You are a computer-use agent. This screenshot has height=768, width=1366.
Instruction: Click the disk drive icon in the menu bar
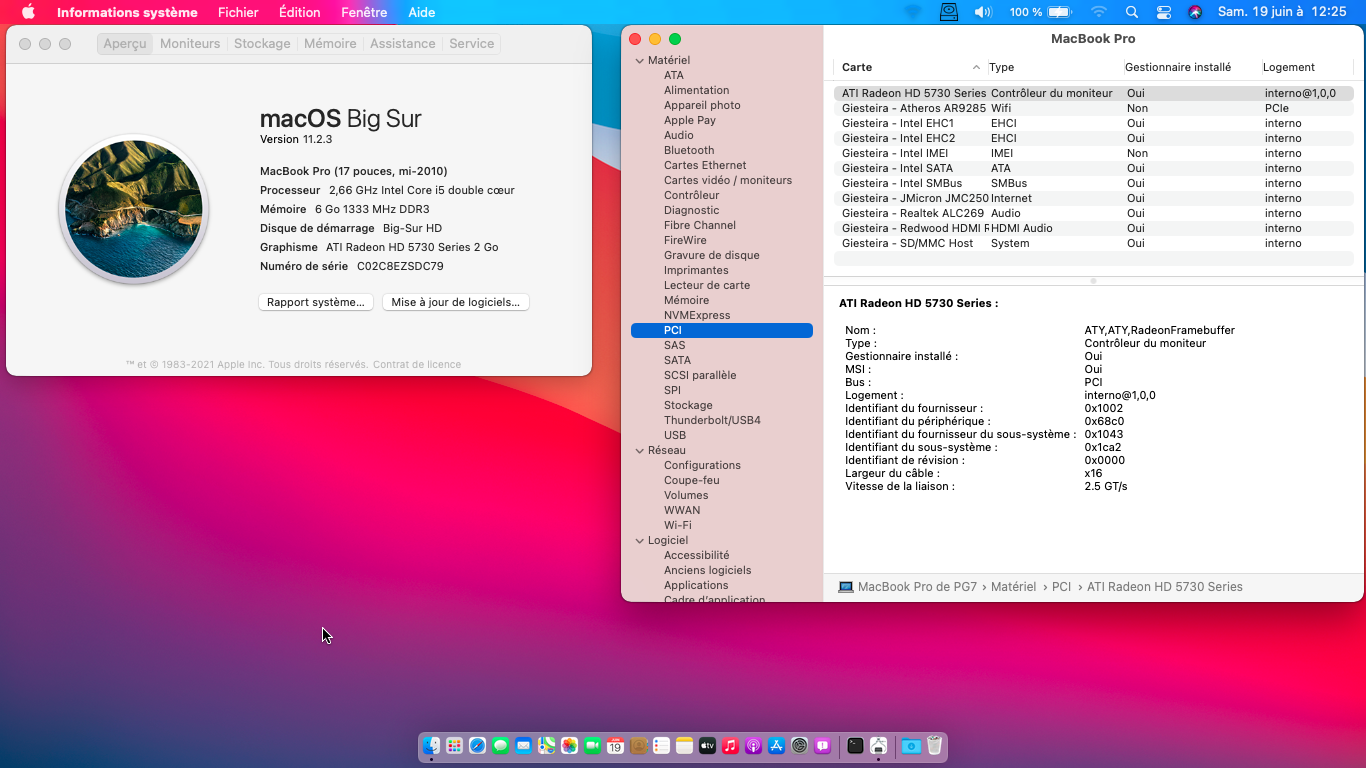[x=949, y=12]
